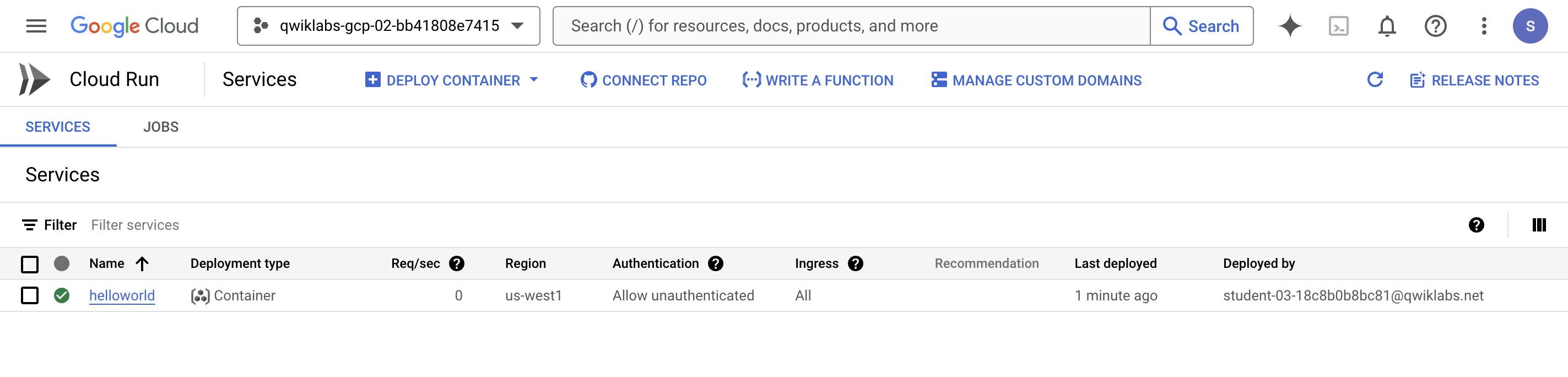Viewport: 1568px width, 377px height.
Task: Expand the Deploy Container dropdown arrow
Action: 534,80
